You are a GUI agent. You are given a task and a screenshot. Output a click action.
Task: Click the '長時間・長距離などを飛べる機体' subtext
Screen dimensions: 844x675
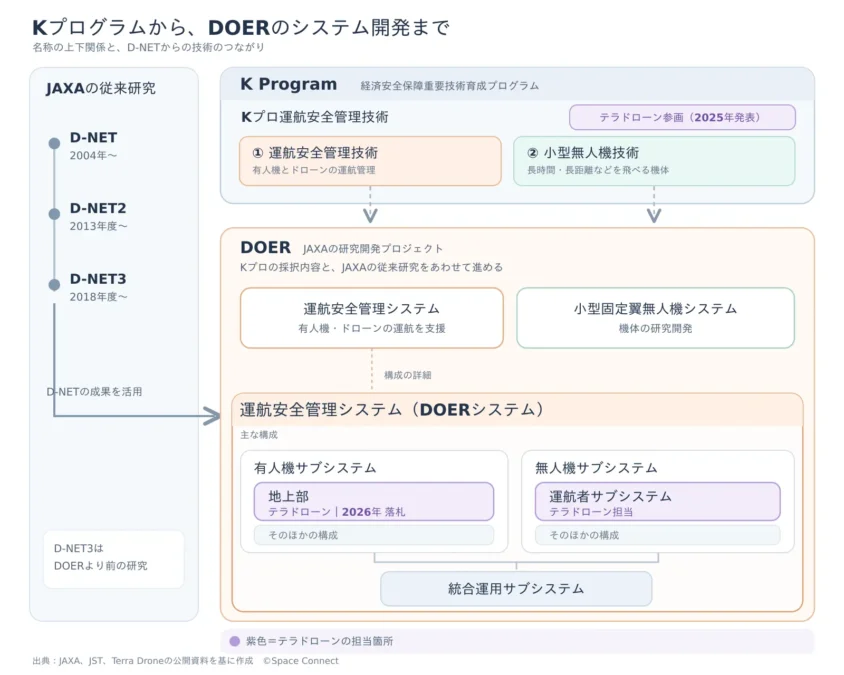click(x=598, y=170)
